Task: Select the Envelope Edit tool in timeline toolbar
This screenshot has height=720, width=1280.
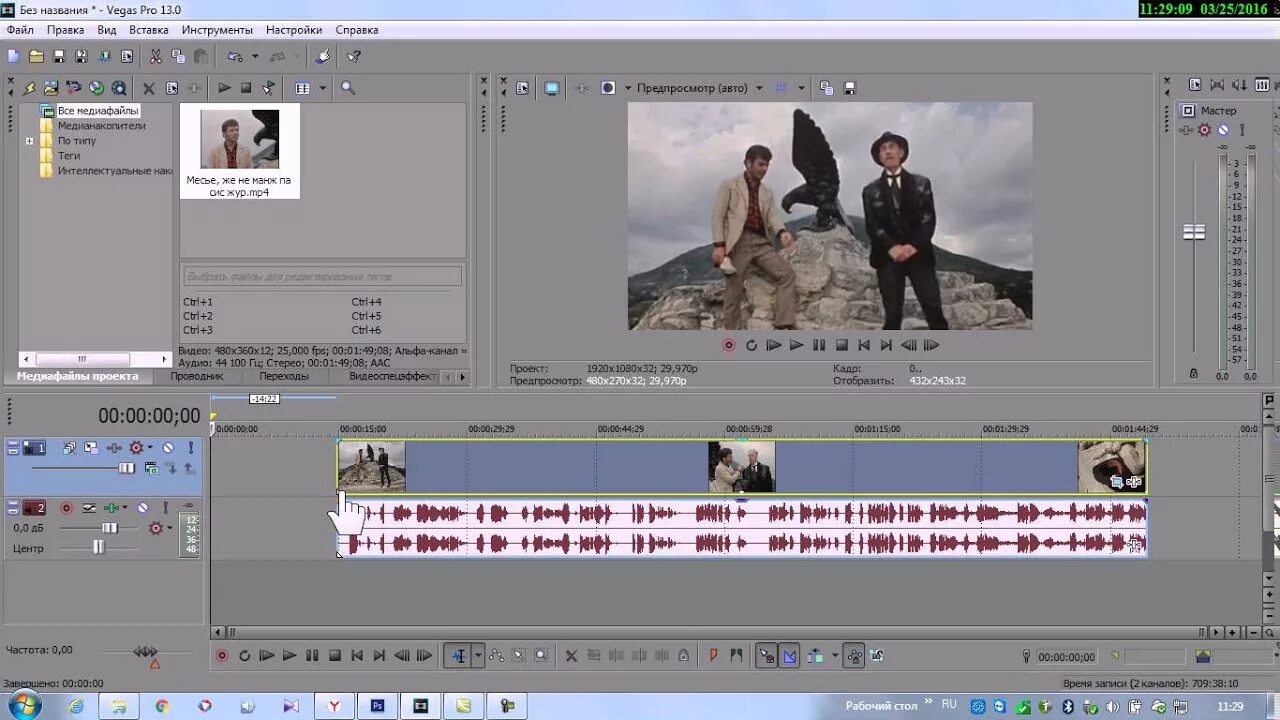Action: coord(497,656)
